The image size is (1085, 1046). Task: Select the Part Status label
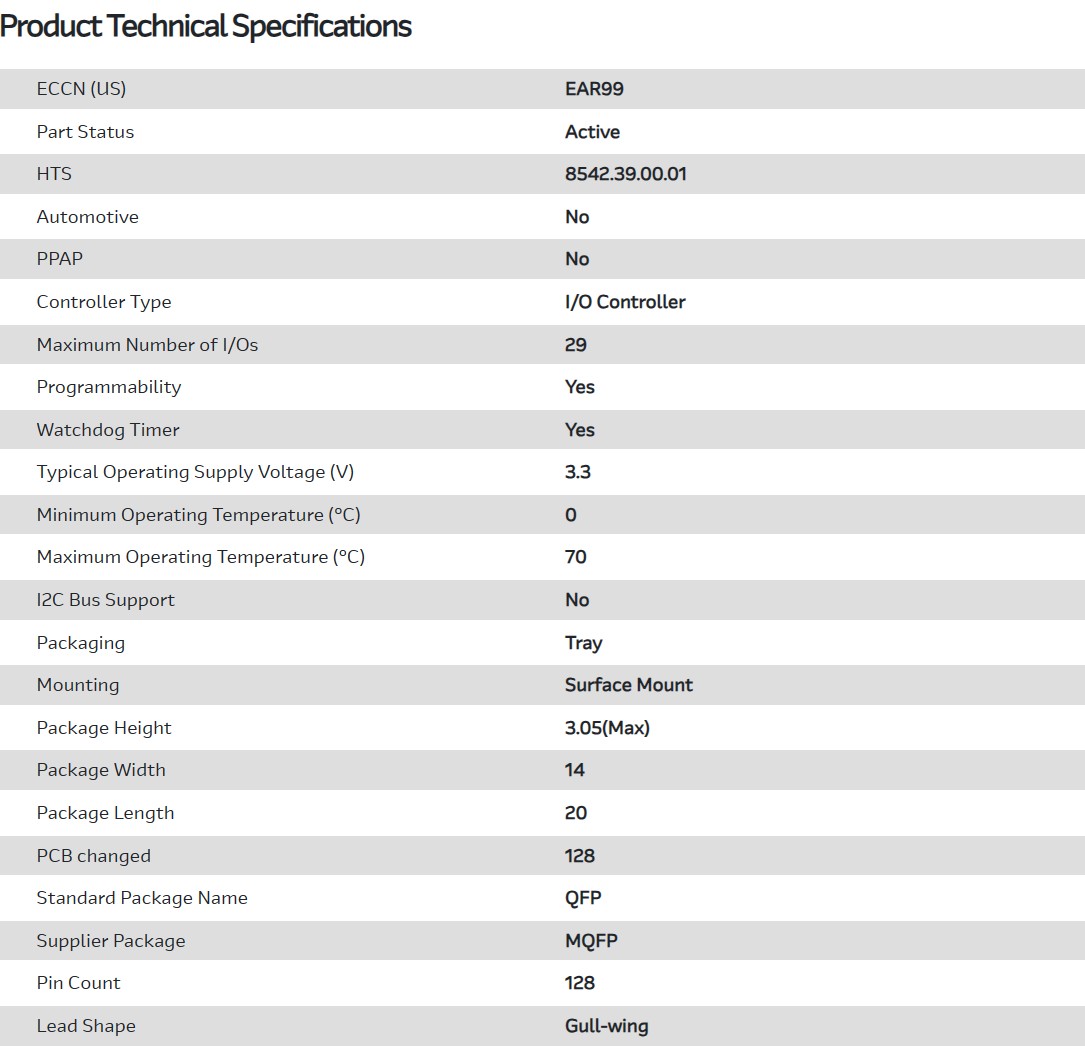tap(85, 132)
